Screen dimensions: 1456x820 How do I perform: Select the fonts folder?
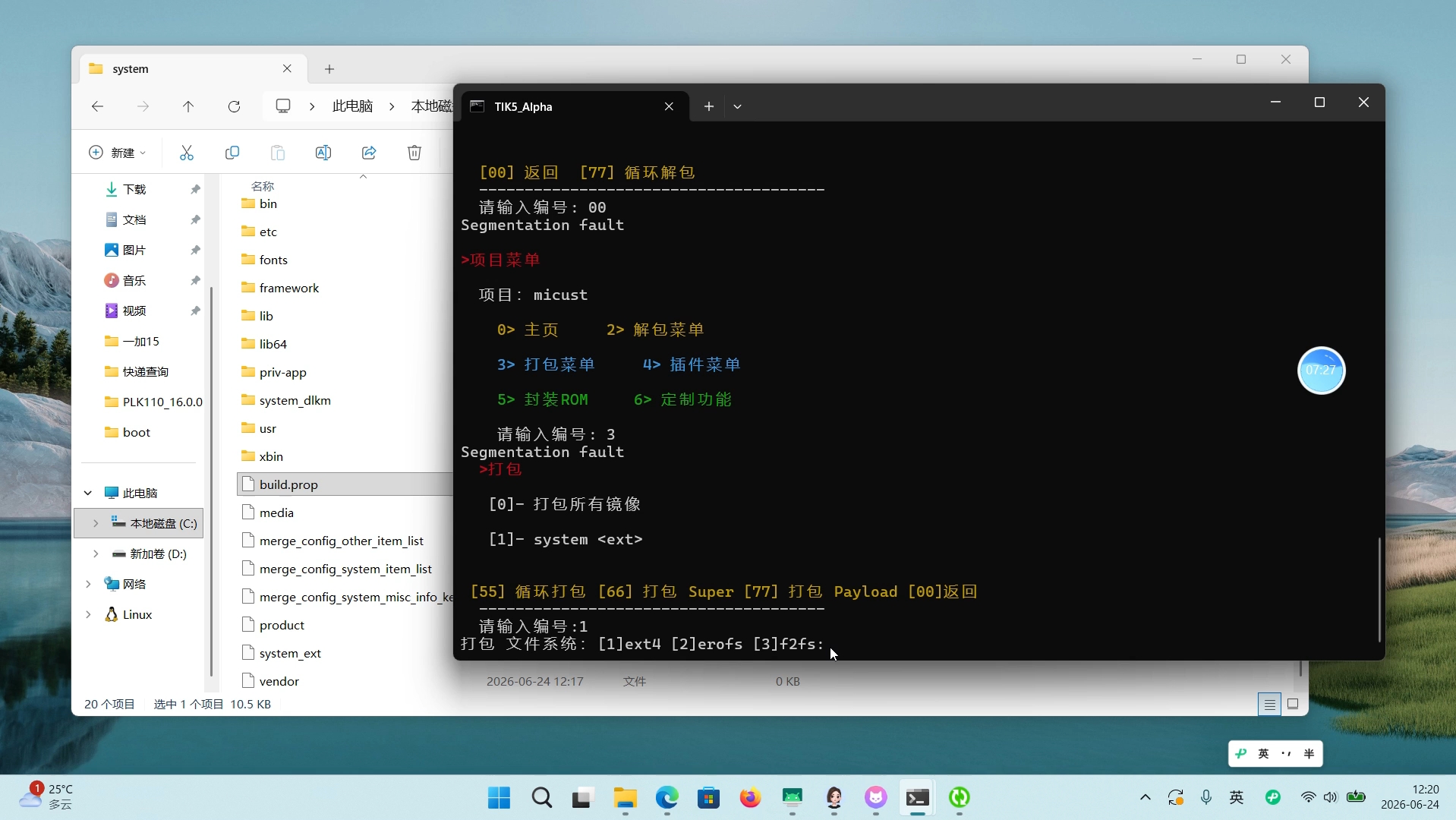point(273,260)
